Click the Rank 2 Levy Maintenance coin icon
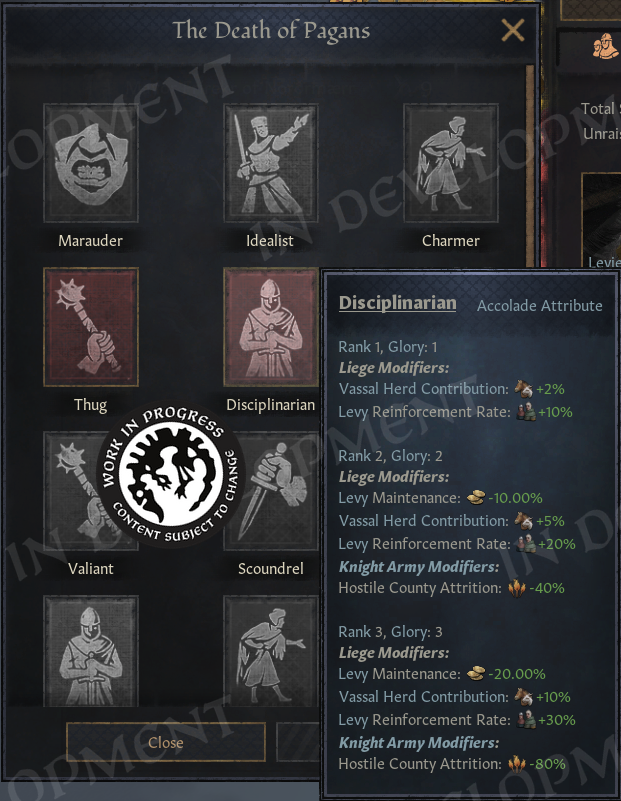621x801 pixels. 476,498
